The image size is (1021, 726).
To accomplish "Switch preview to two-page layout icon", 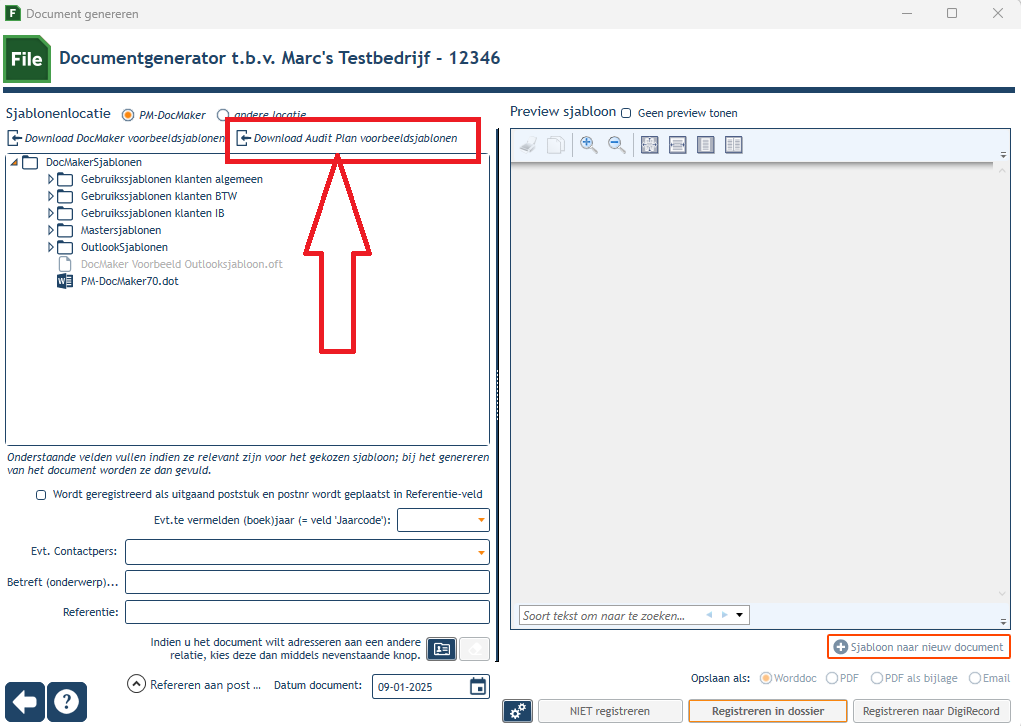I will coord(733,145).
